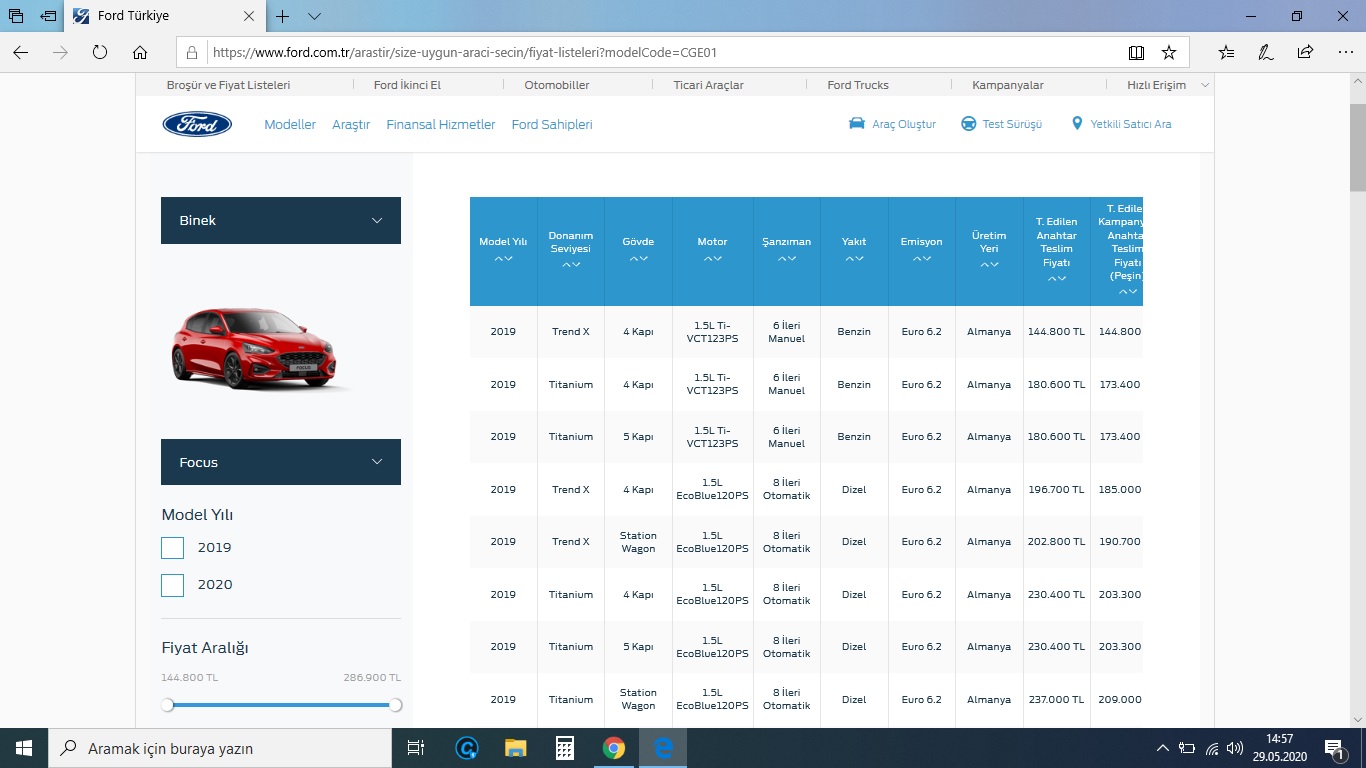This screenshot has width=1366, height=768.
Task: Sort table by Motor column arrows
Action: tap(713, 258)
